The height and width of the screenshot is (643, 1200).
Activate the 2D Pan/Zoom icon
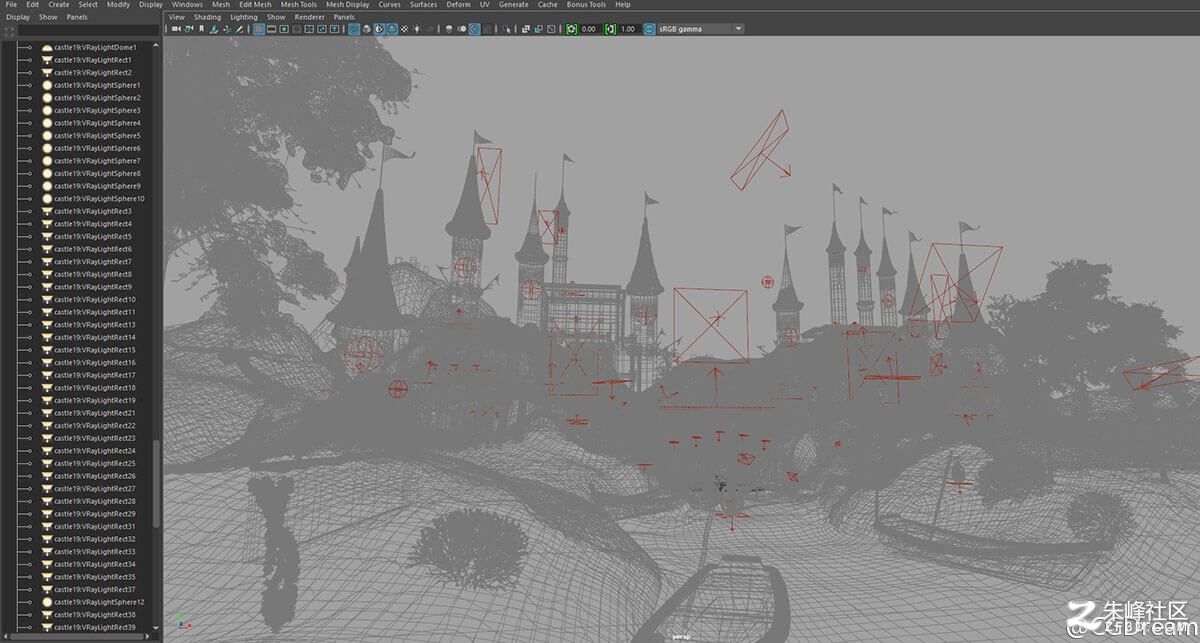(x=226, y=29)
